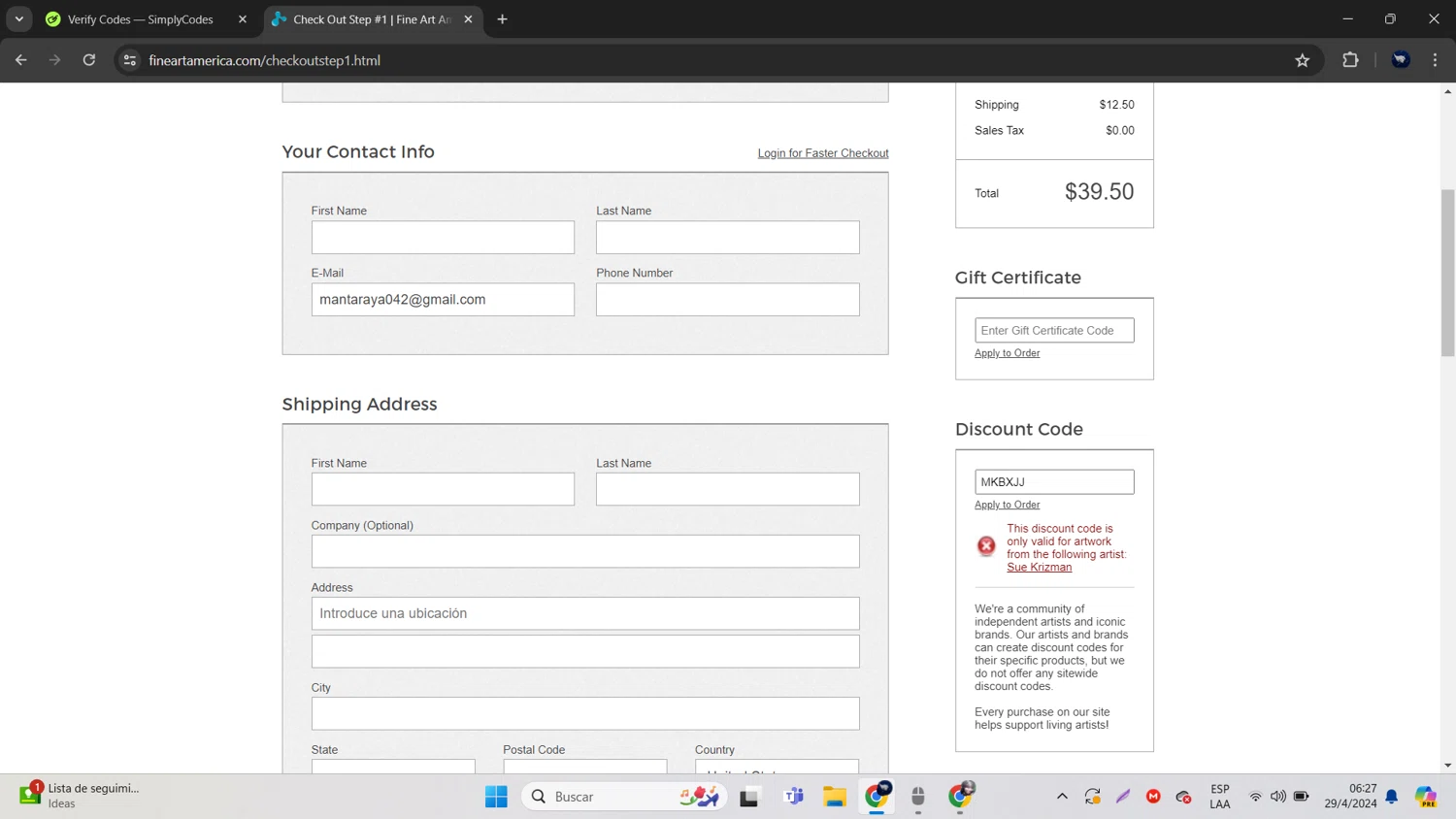Click the Enter Gift Certificate Code field

tap(1054, 331)
